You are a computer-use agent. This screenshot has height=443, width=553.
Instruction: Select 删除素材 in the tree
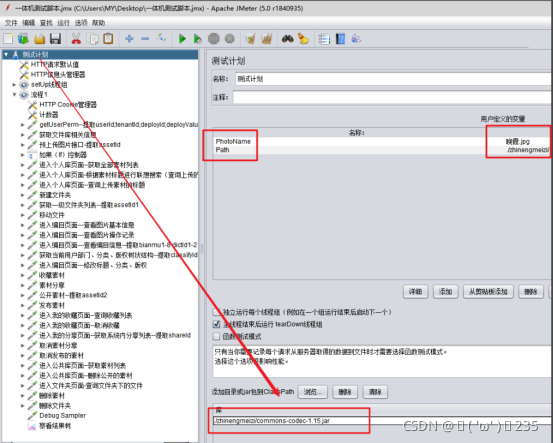pos(52,395)
